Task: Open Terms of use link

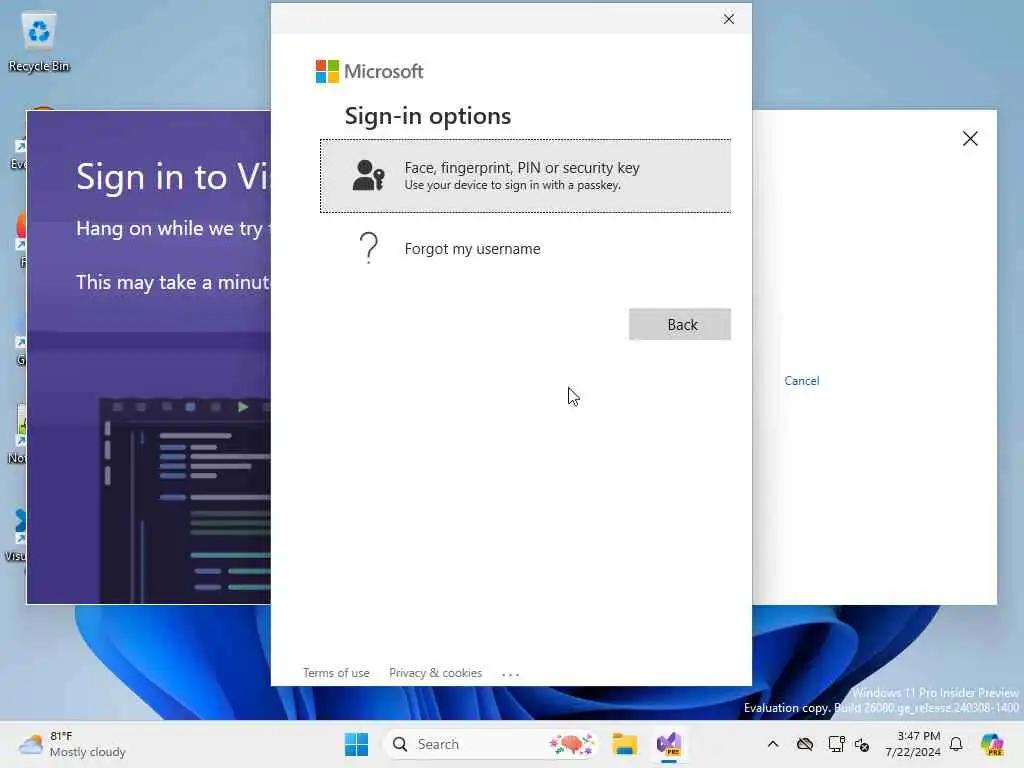Action: pos(336,673)
